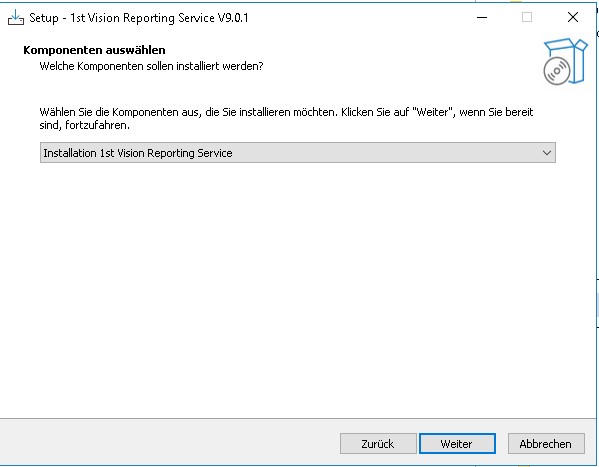Viewport: 599px width, 467px height.
Task: Click the Setup - 1st Vision Reporting Service title text
Action: coord(139,18)
